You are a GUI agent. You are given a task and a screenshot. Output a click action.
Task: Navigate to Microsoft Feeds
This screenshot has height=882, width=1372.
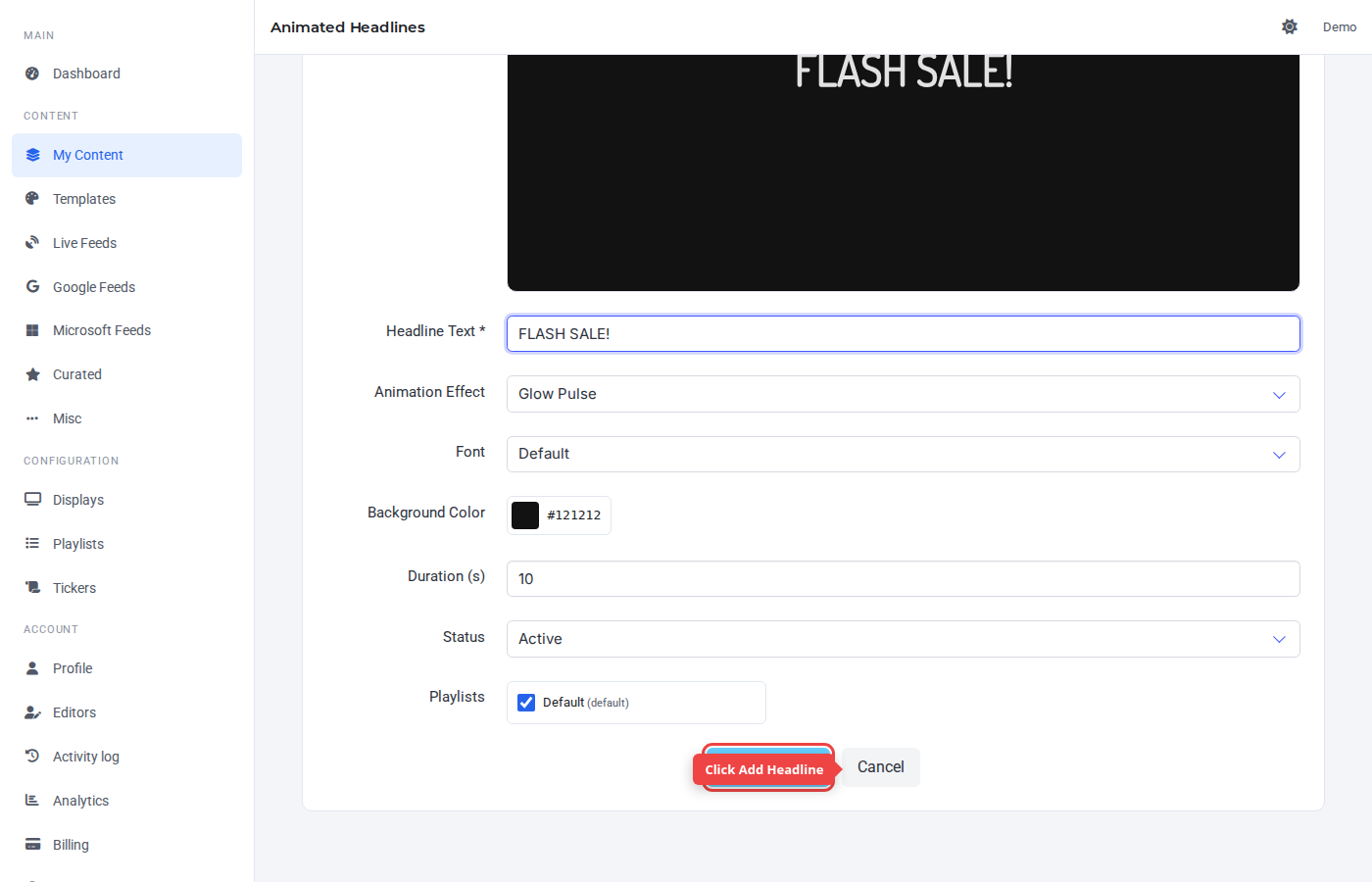pyautogui.click(x=126, y=330)
